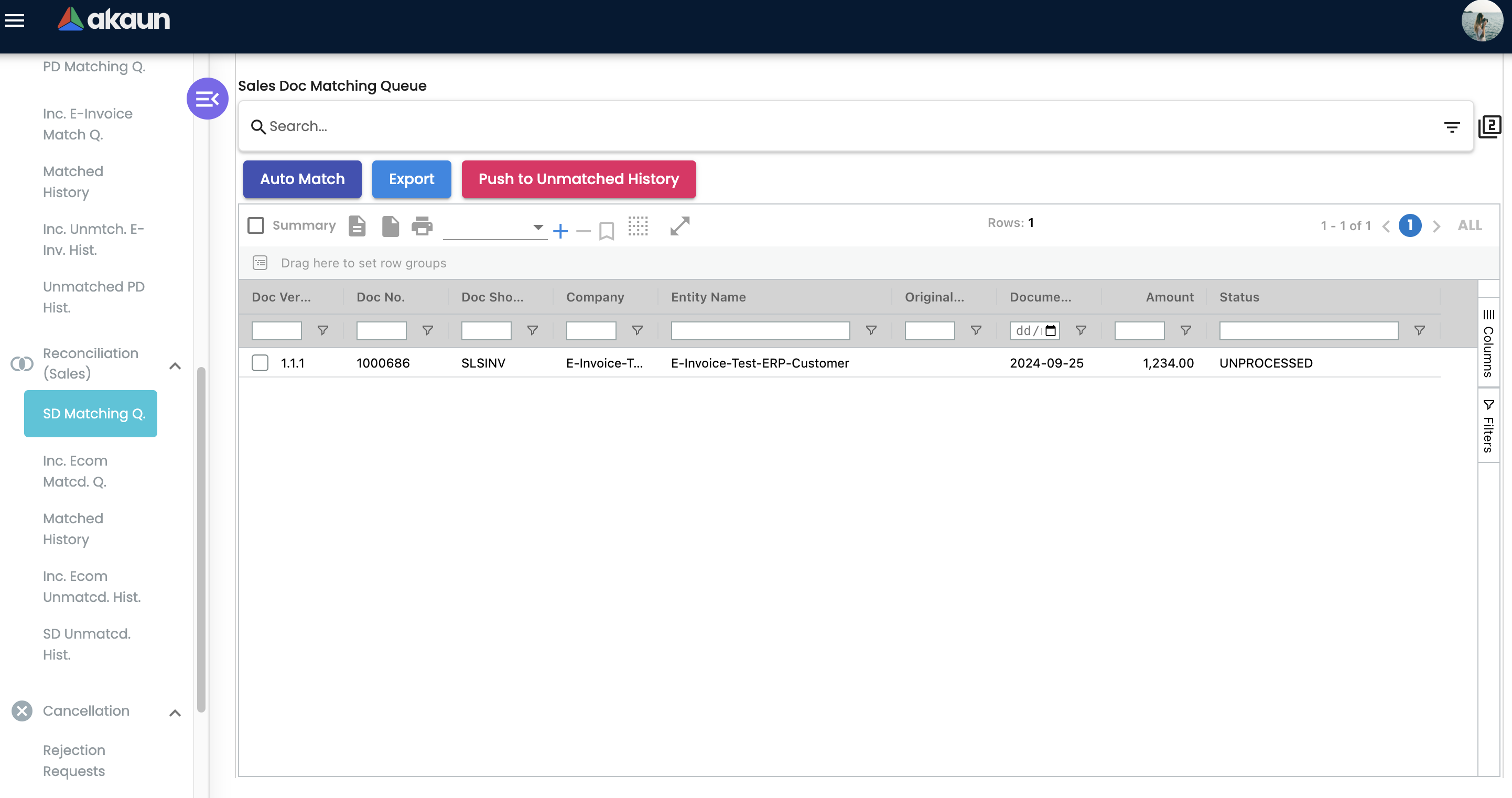Screen dimensions: 1512x798
Task: Collapse the Reconciliation (Sales) section
Action: [175, 365]
